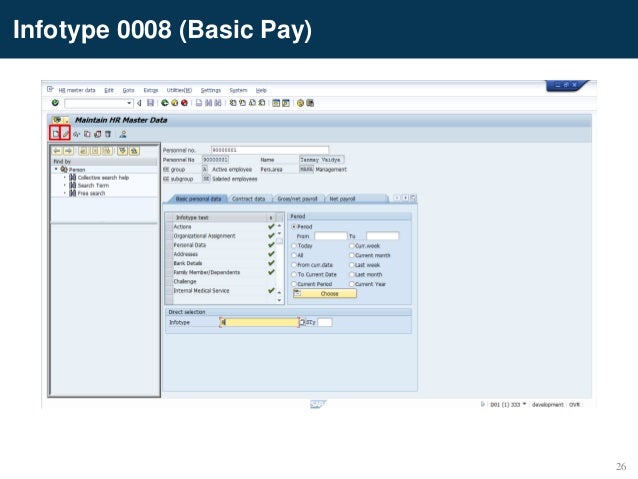
Task: Open the System menu
Action: click(x=238, y=90)
